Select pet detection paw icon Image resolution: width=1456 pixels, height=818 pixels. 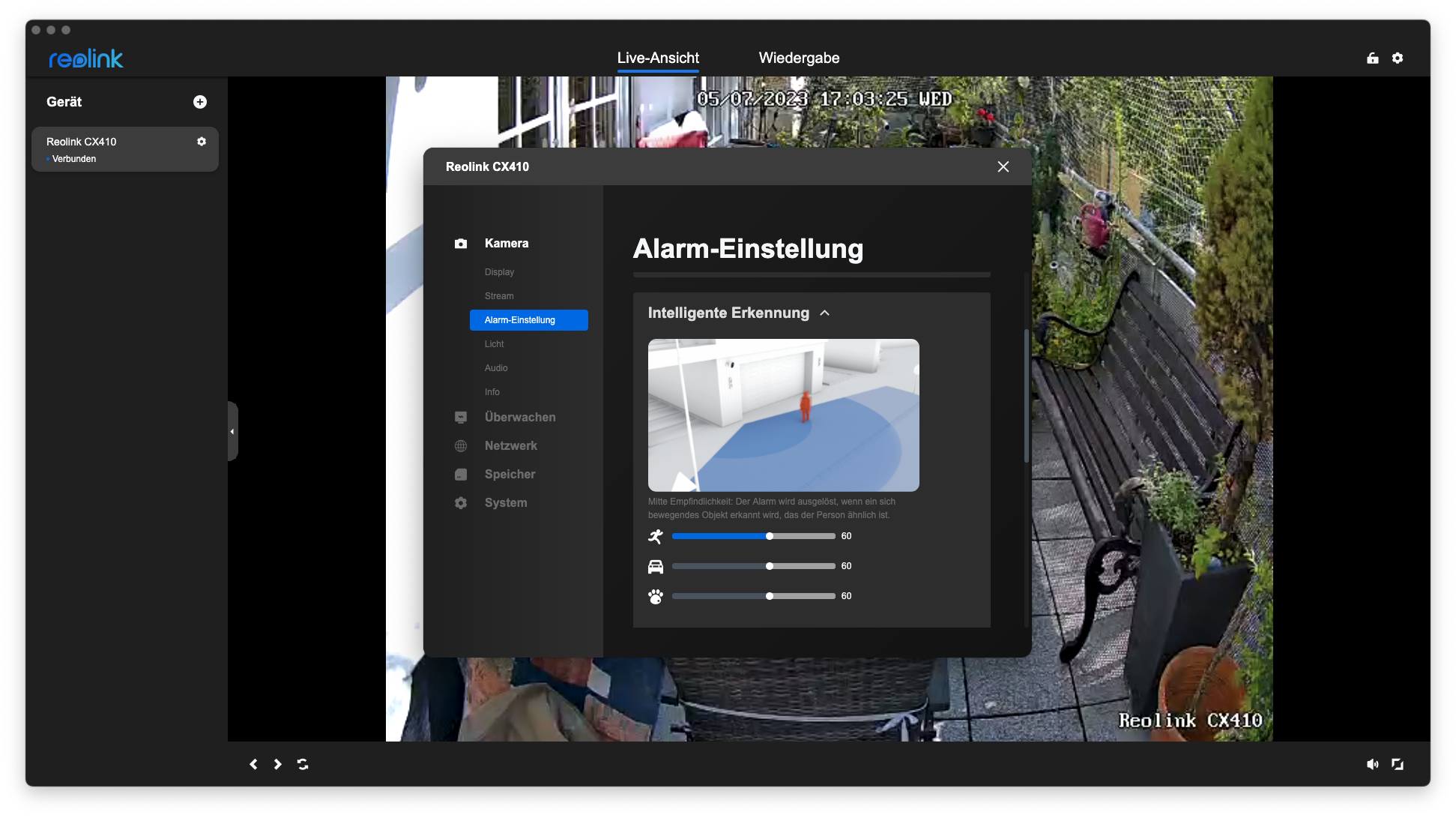[656, 596]
